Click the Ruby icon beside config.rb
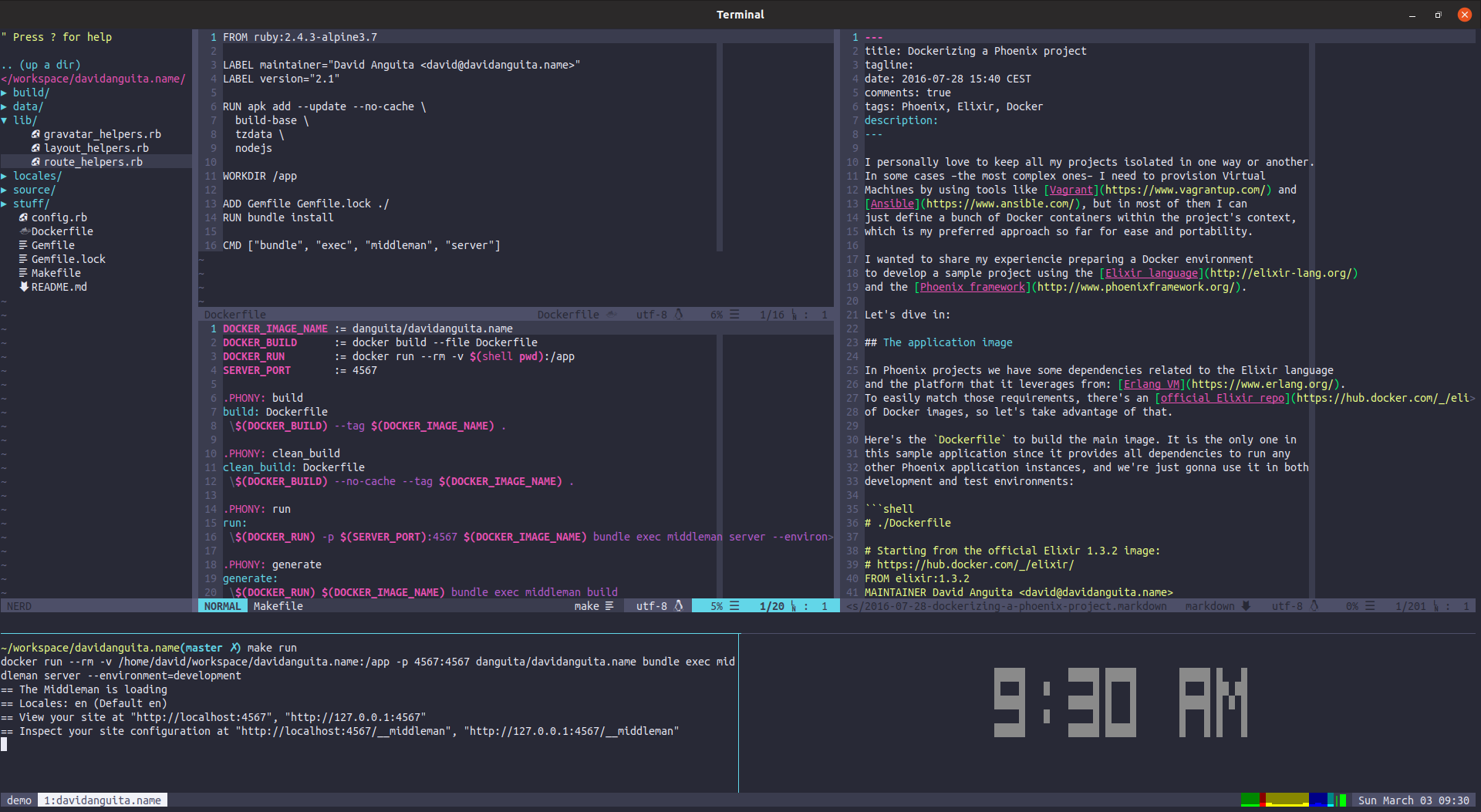1481x812 pixels. [23, 217]
